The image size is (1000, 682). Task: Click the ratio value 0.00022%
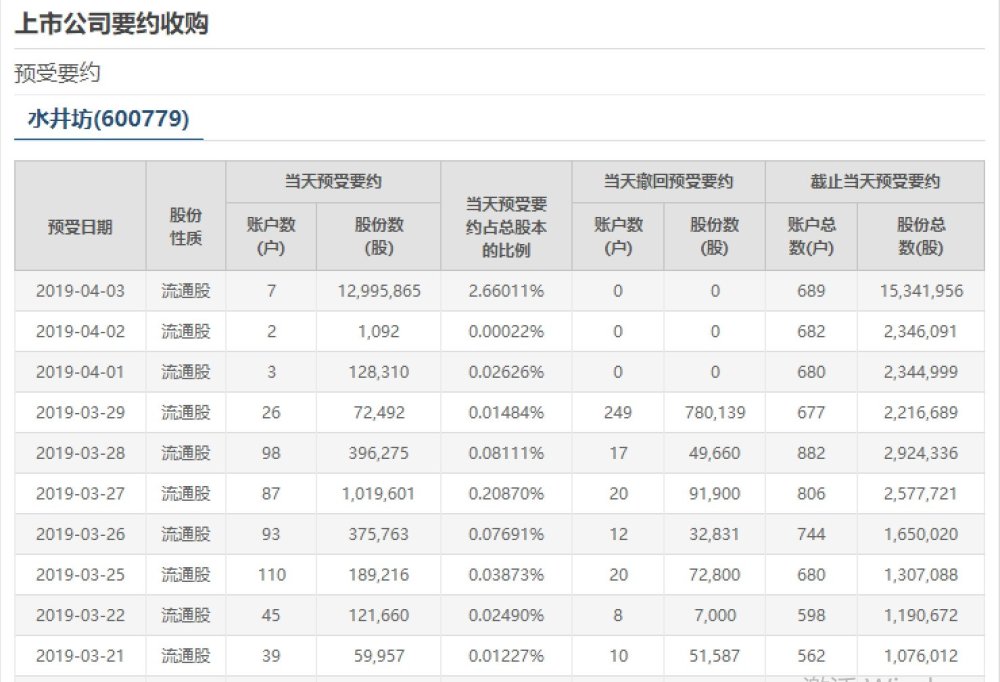(506, 332)
